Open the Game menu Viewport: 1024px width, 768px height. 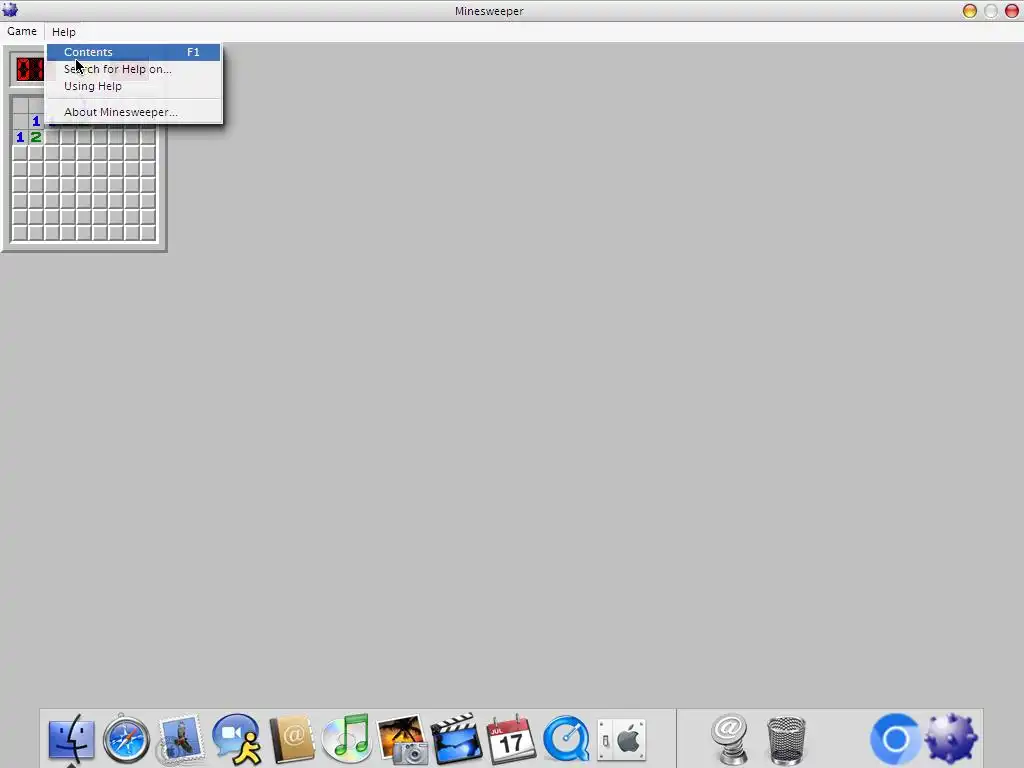coord(22,31)
